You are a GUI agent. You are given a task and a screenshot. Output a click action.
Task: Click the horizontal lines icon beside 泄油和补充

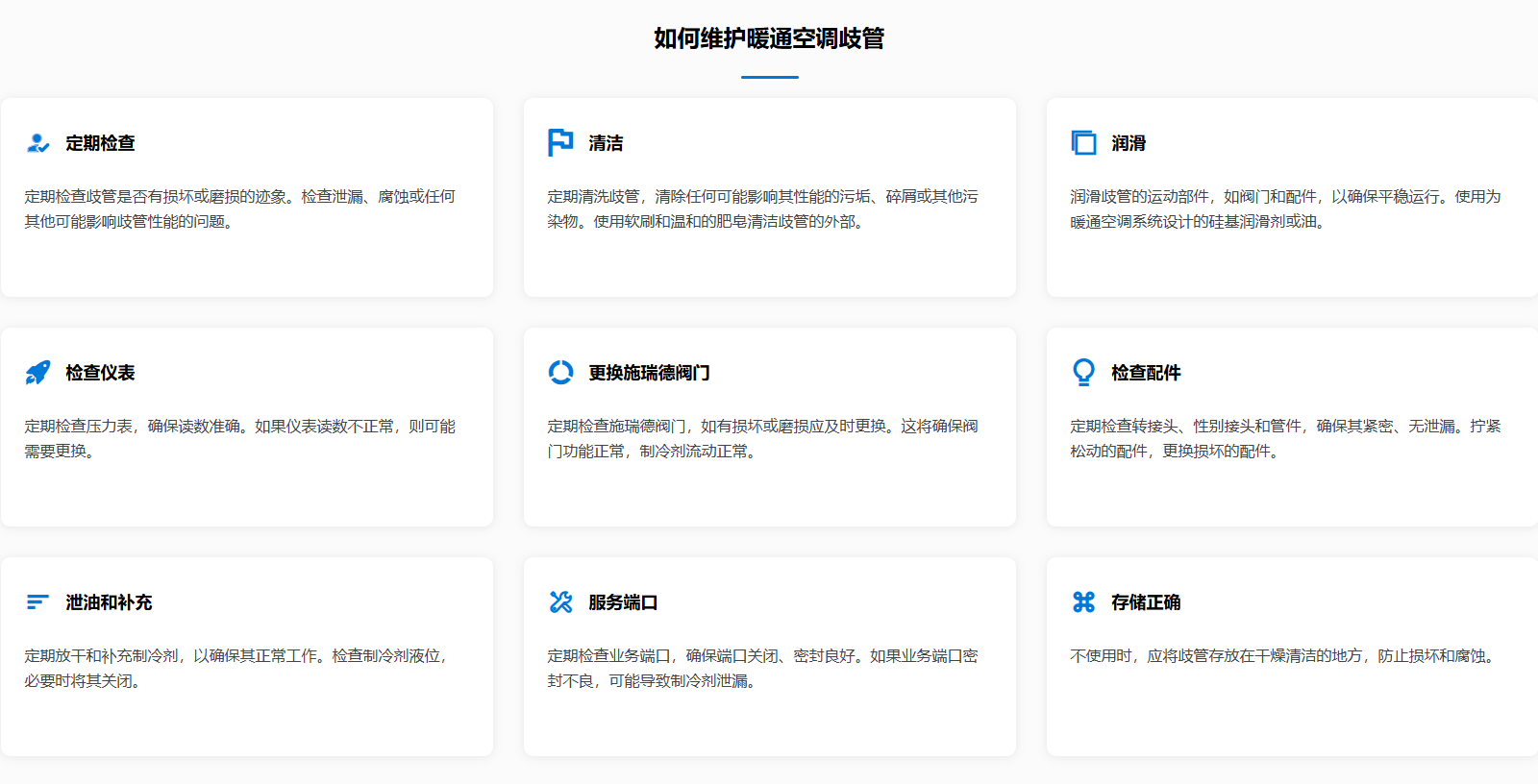37,602
